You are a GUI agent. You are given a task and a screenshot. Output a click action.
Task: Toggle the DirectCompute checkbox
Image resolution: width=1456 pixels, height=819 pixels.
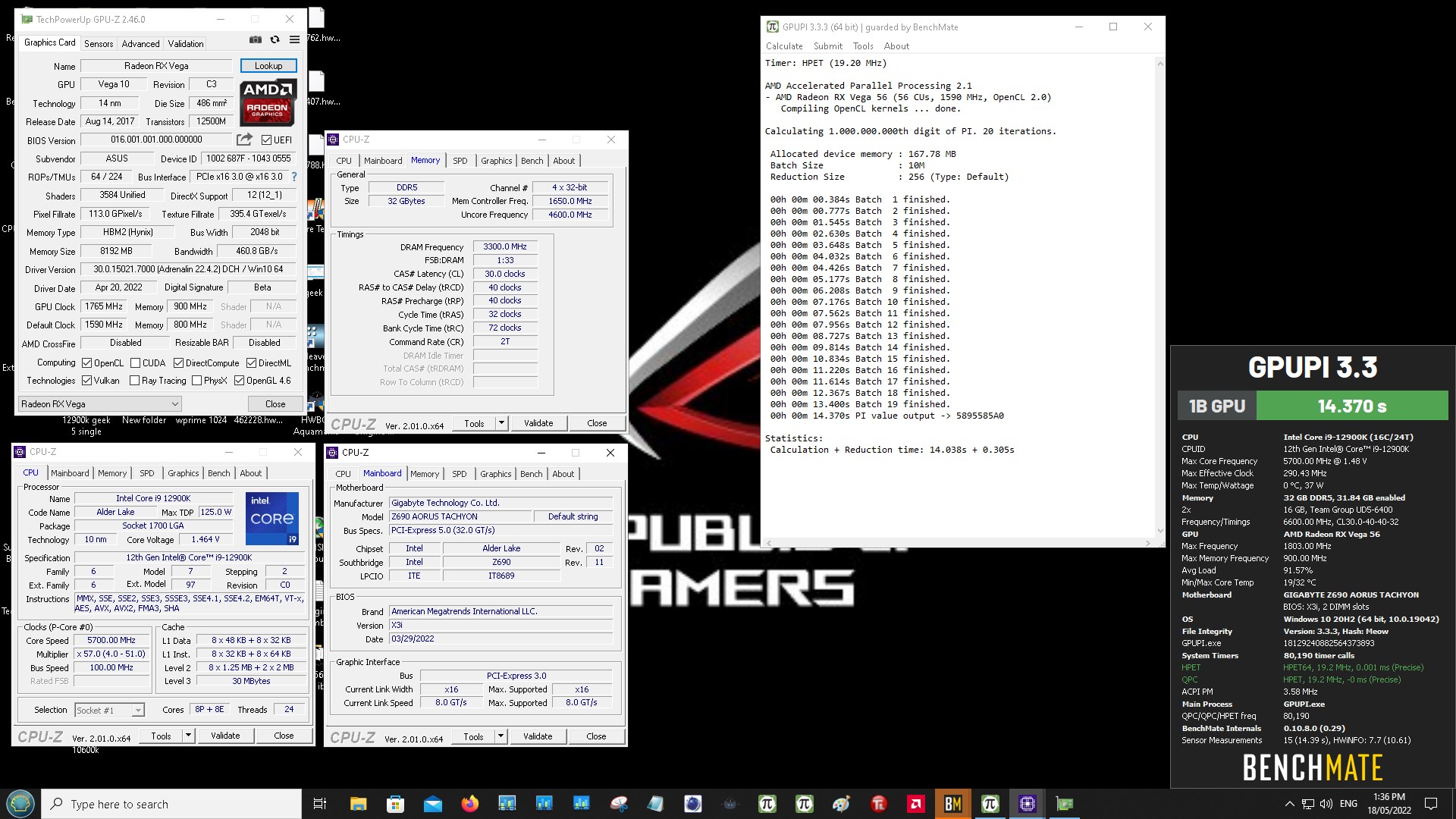click(178, 363)
